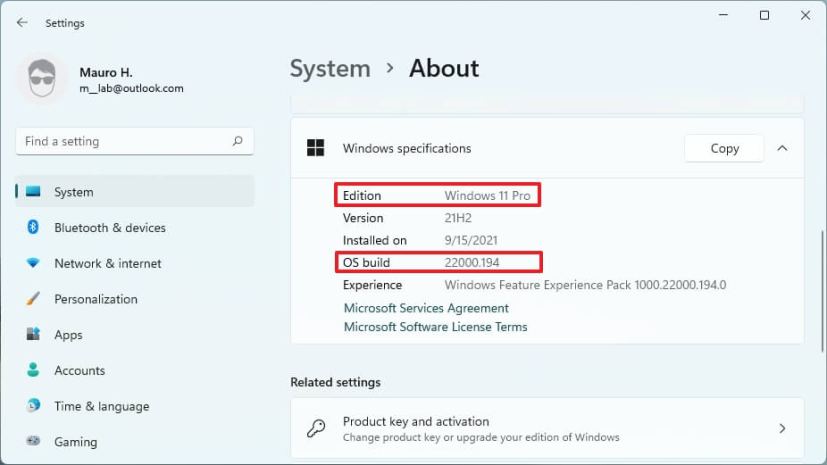Click the Time & language globe icon
The height and width of the screenshot is (465, 827).
(33, 405)
